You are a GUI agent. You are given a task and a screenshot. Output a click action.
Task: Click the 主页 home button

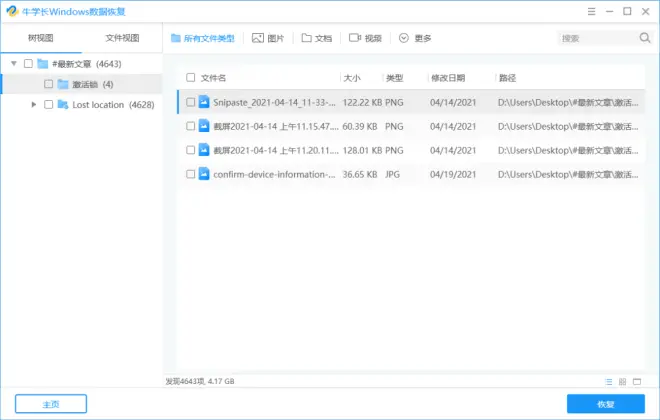pyautogui.click(x=51, y=404)
